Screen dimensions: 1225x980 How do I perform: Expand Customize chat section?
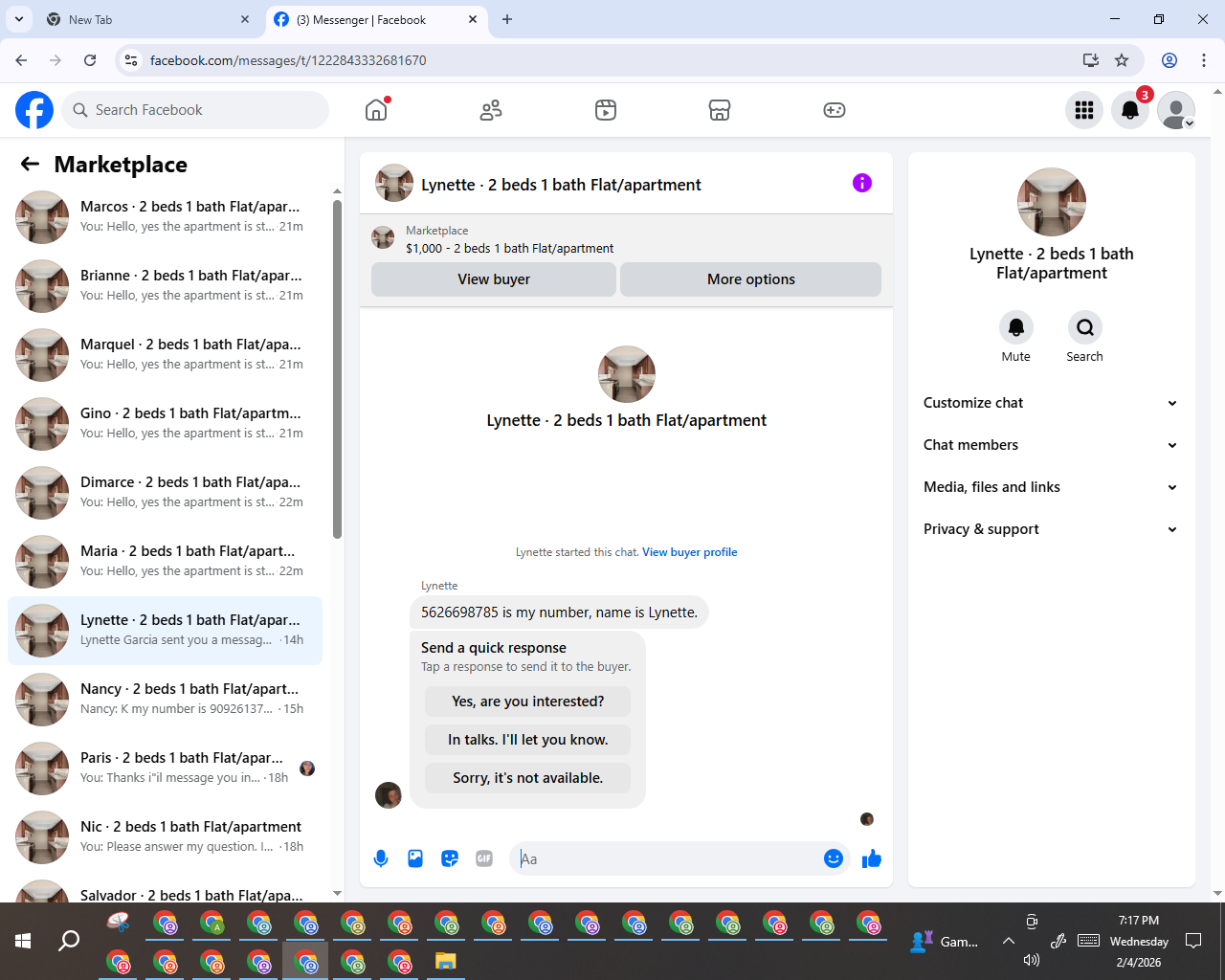1051,403
